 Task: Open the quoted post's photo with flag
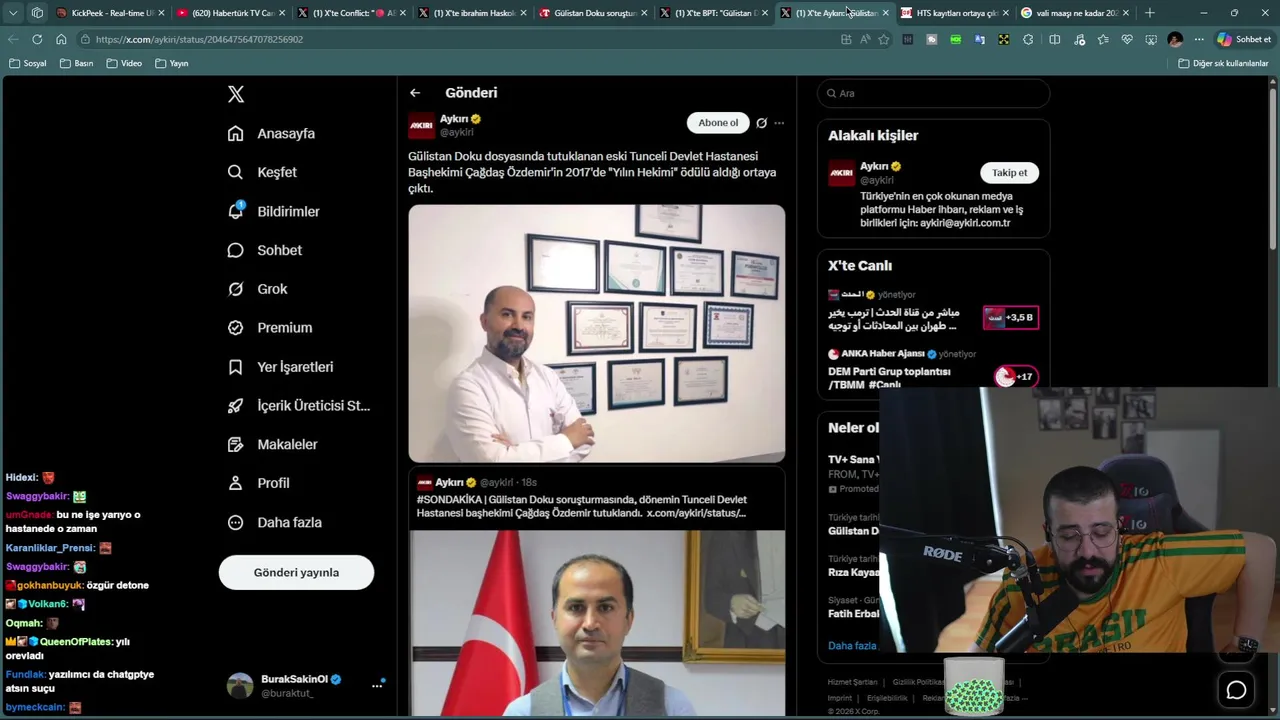click(596, 623)
